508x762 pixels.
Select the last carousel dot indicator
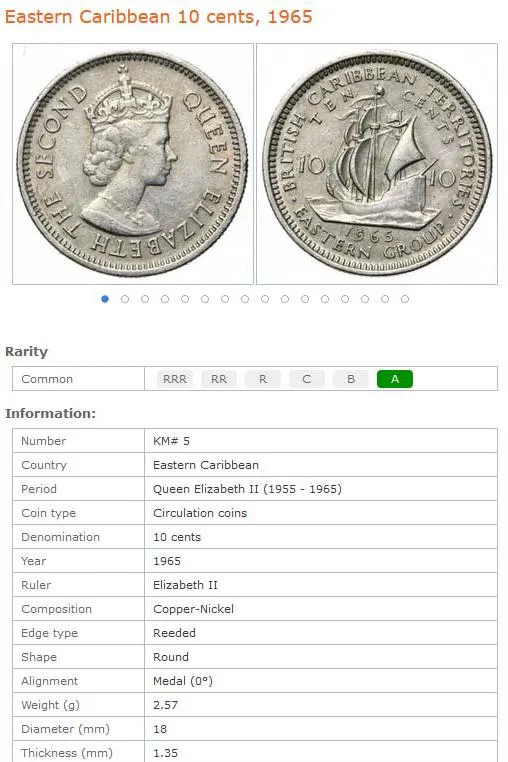coord(404,299)
